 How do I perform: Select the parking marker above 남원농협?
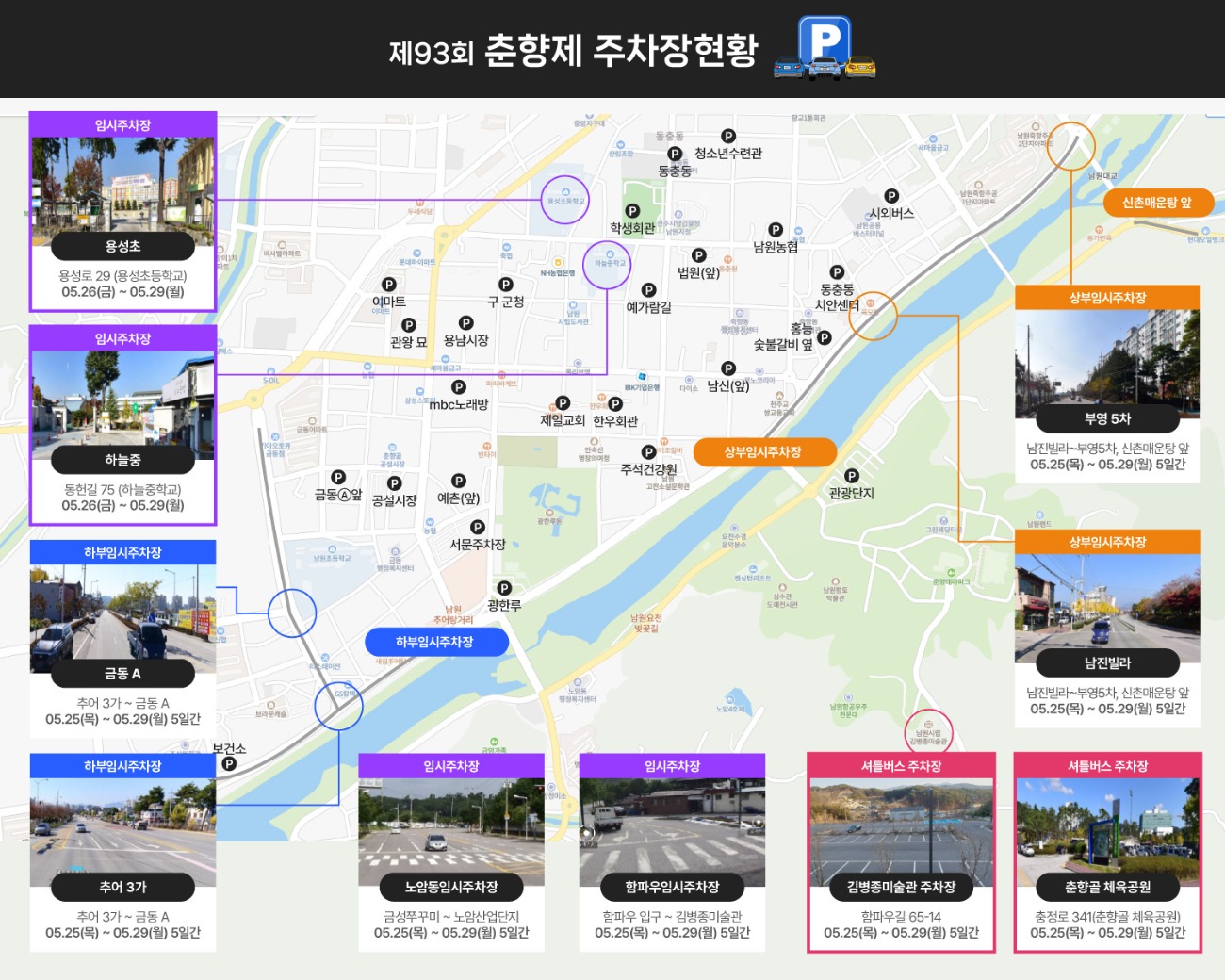776,230
